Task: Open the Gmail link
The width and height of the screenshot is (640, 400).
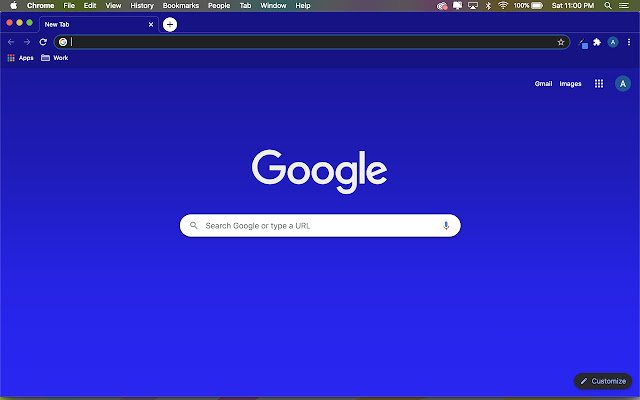Action: (543, 84)
